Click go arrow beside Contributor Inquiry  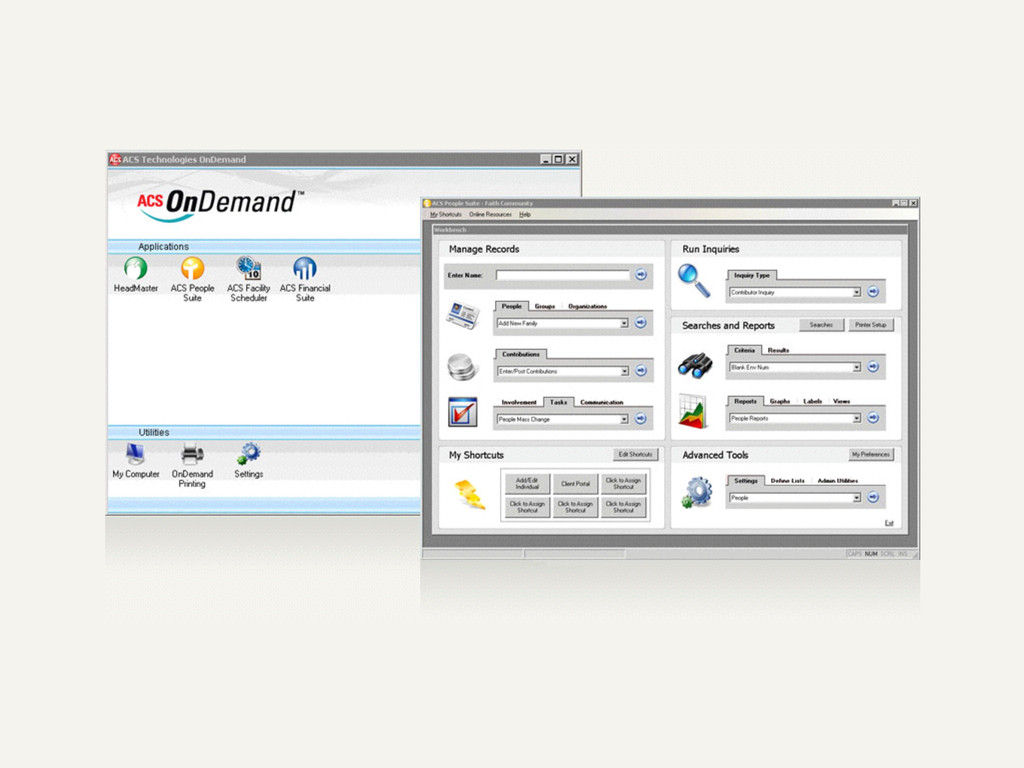coord(873,292)
